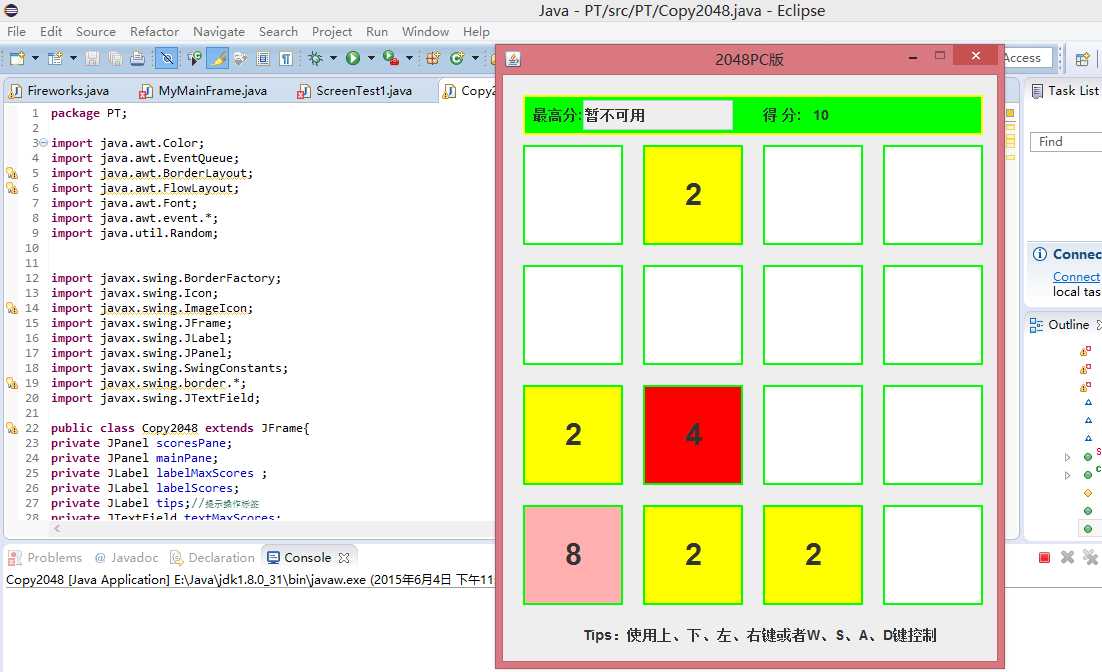Click the Open Type icon in toolbar

pyautogui.click(x=195, y=58)
